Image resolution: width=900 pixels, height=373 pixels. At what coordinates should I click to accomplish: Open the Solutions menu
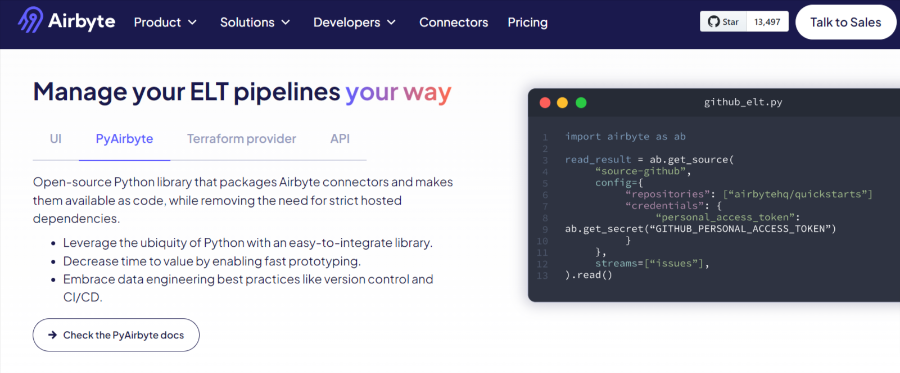click(x=255, y=22)
